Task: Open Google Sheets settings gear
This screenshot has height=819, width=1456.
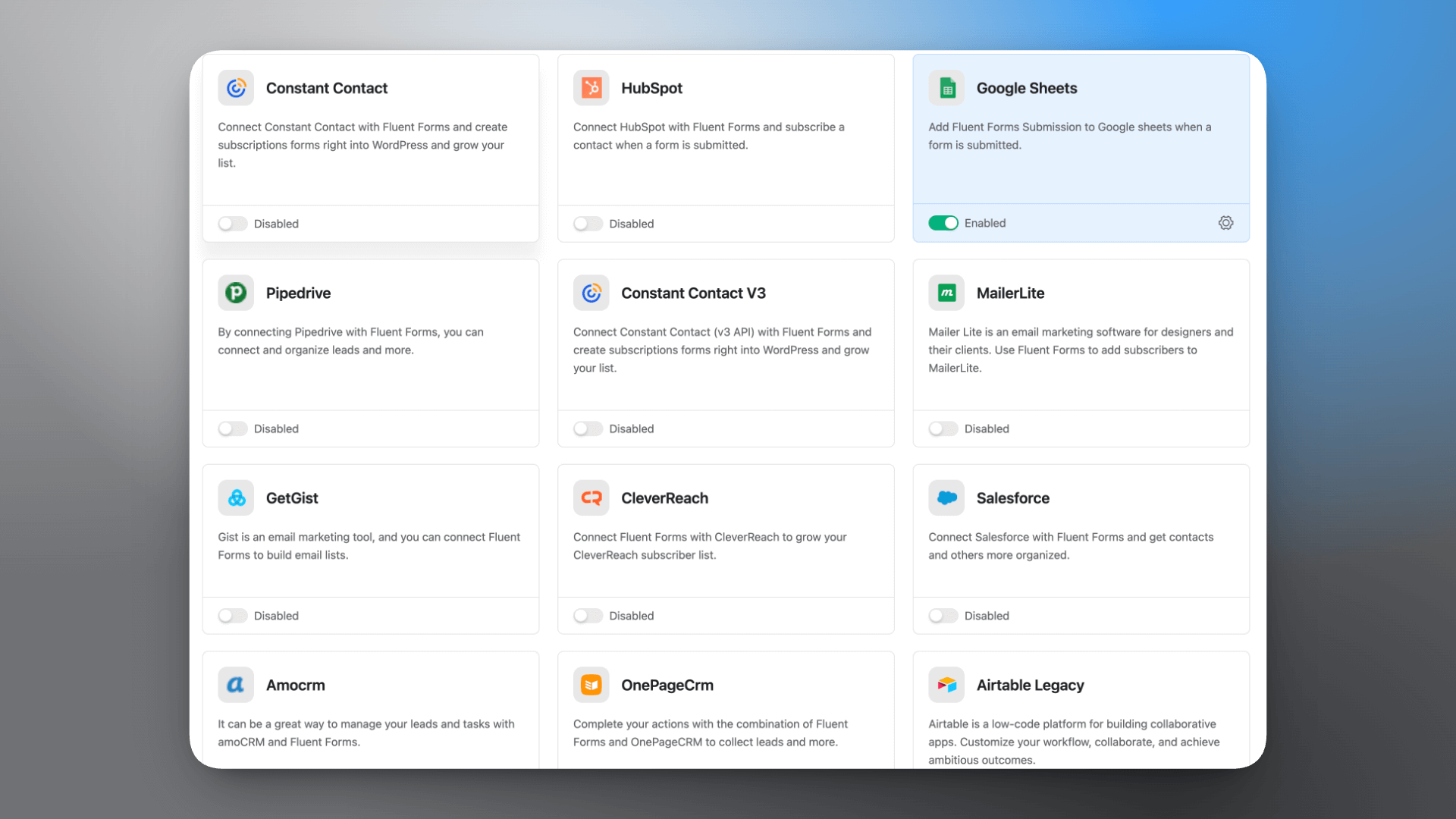Action: pyautogui.click(x=1225, y=223)
